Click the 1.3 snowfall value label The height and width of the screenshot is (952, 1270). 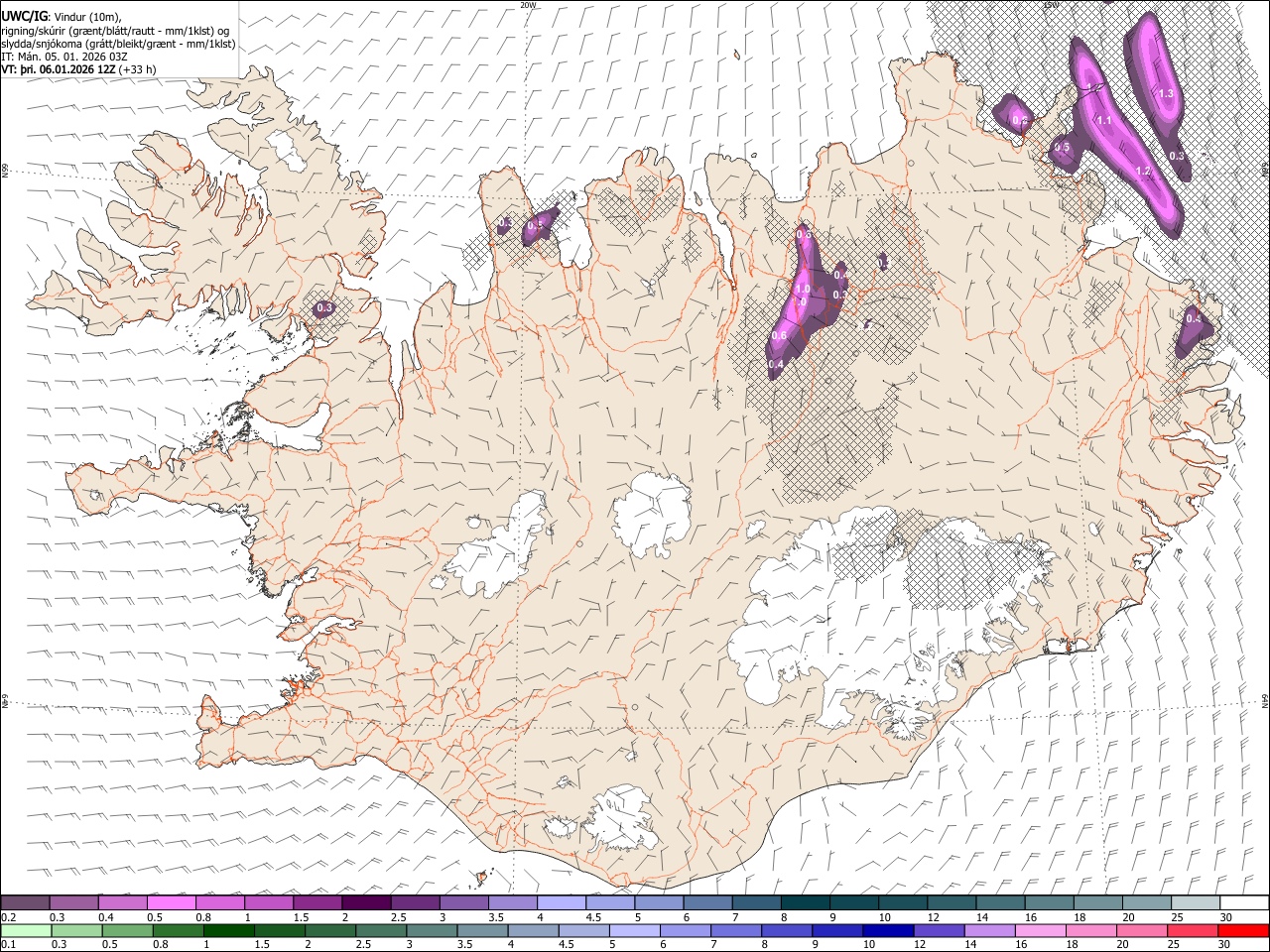1166,93
